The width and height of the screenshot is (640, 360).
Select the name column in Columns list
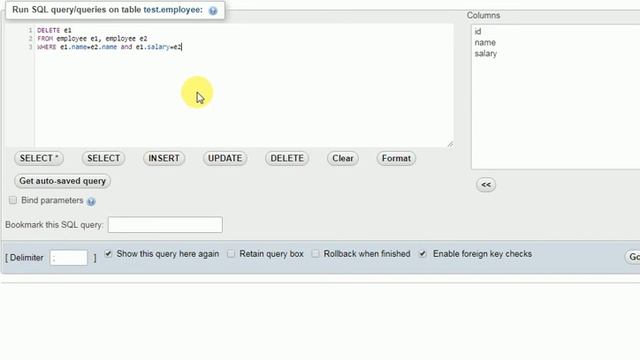tap(485, 42)
